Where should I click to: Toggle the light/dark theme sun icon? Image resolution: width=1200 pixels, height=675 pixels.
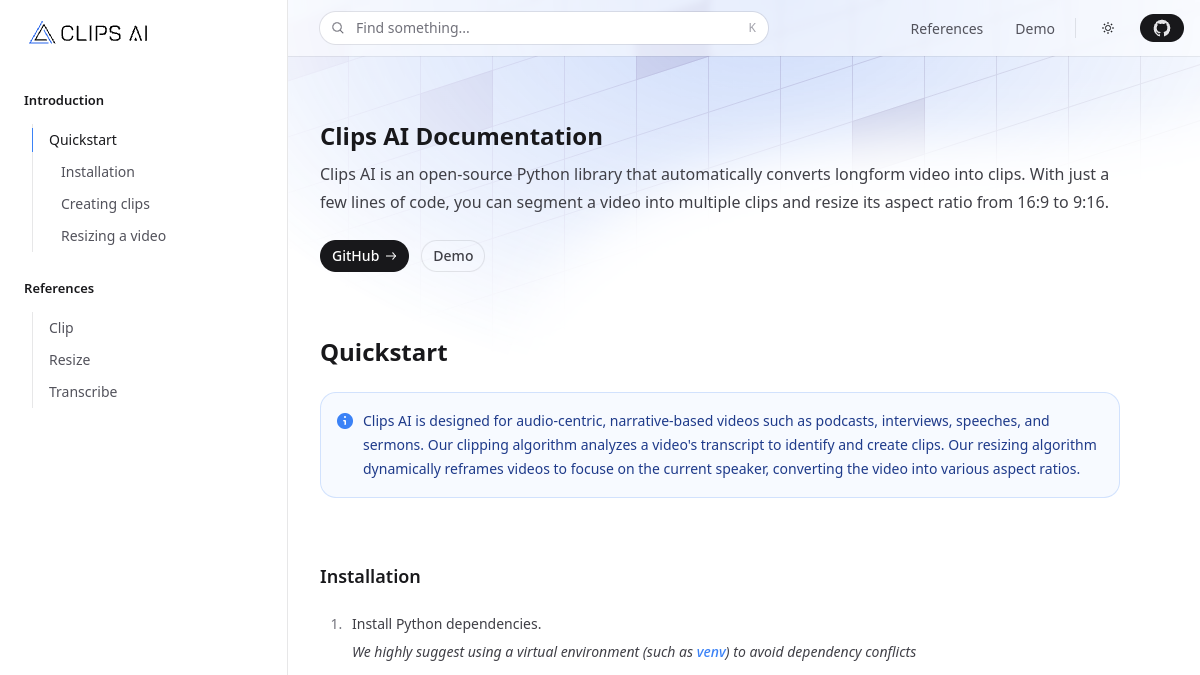tap(1108, 28)
